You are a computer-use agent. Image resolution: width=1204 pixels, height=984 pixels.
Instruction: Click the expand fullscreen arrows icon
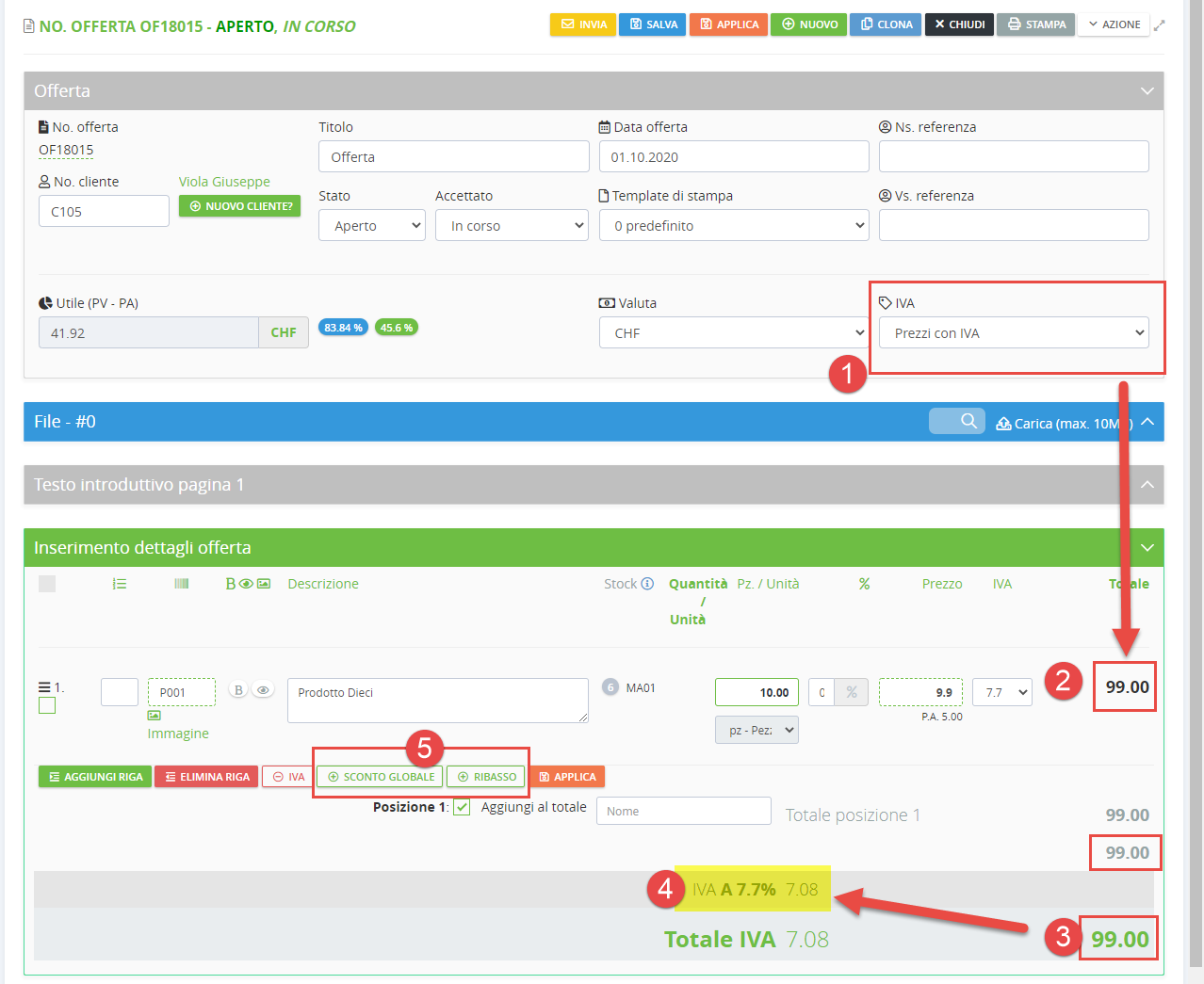pyautogui.click(x=1159, y=25)
